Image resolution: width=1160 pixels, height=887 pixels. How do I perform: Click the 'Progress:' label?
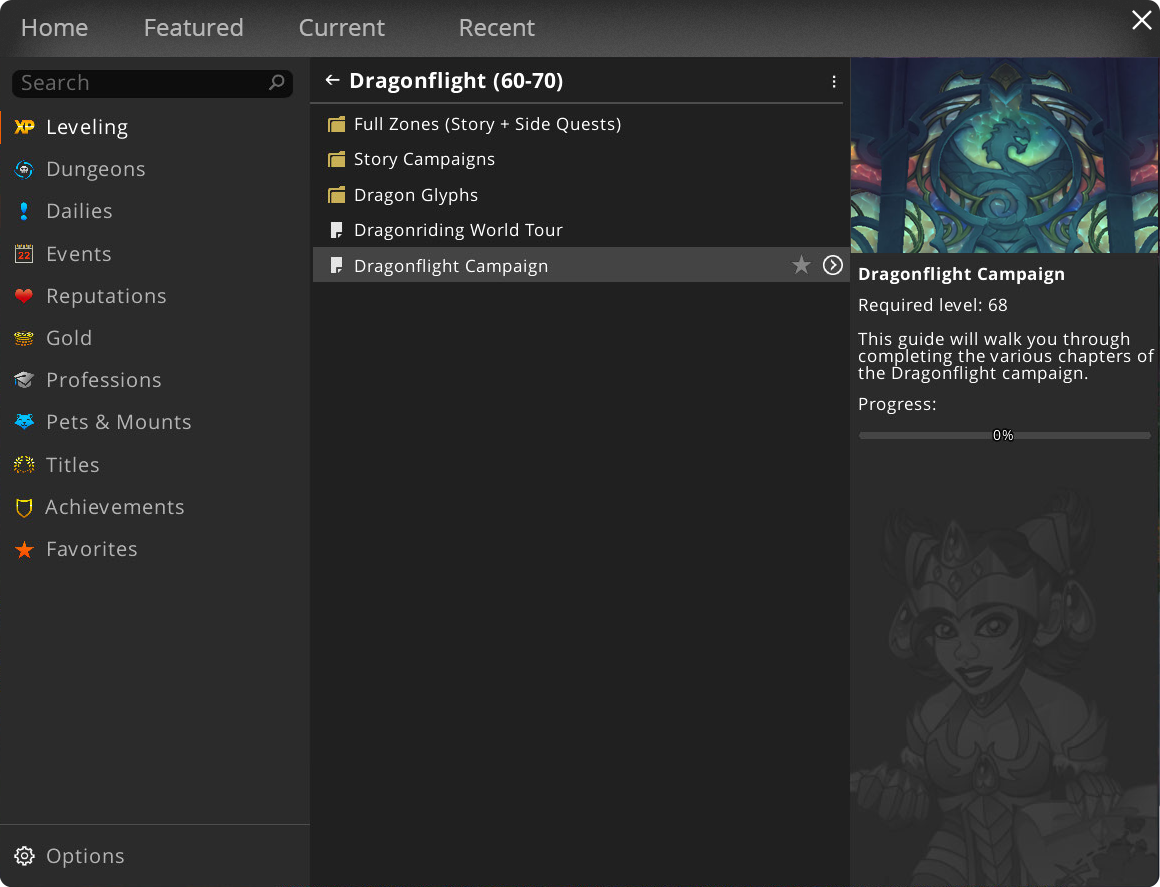click(x=897, y=405)
